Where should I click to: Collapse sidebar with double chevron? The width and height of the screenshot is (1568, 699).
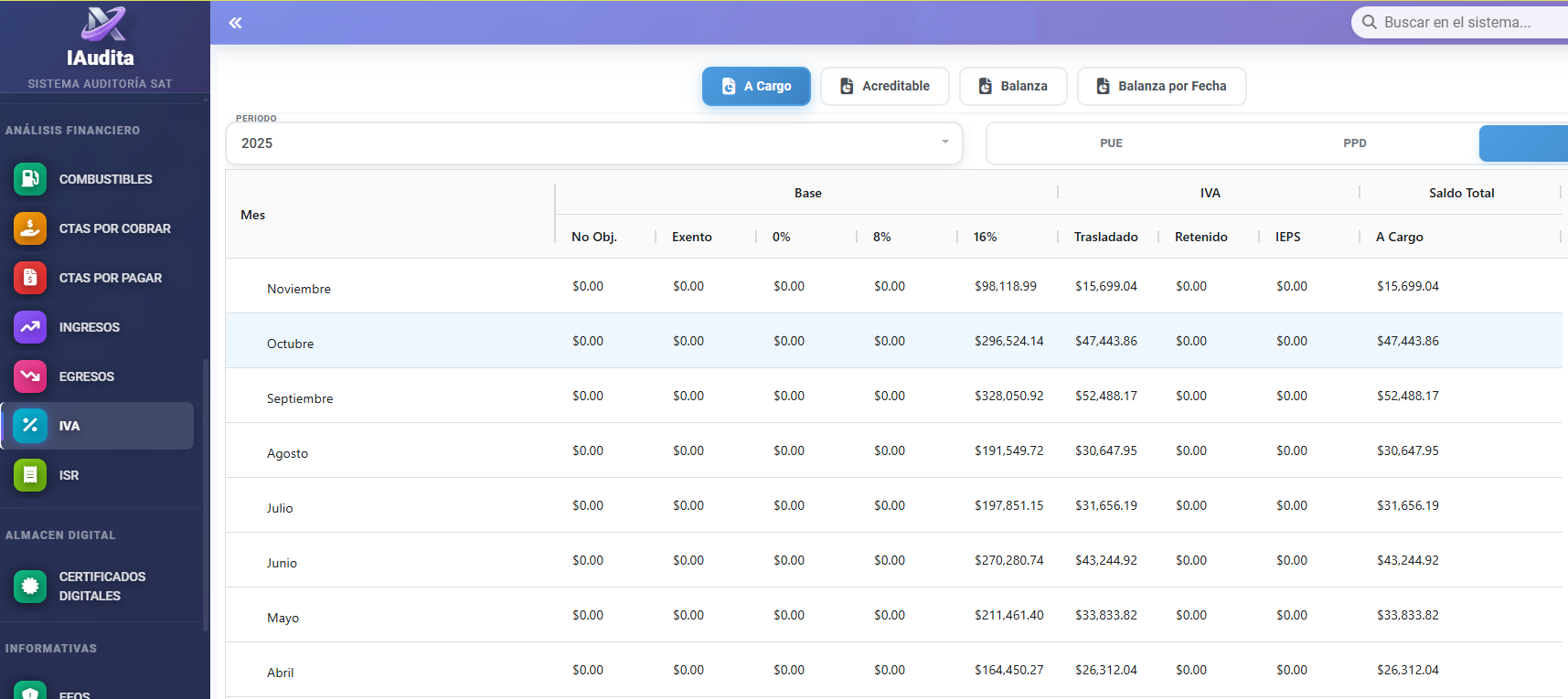(235, 23)
